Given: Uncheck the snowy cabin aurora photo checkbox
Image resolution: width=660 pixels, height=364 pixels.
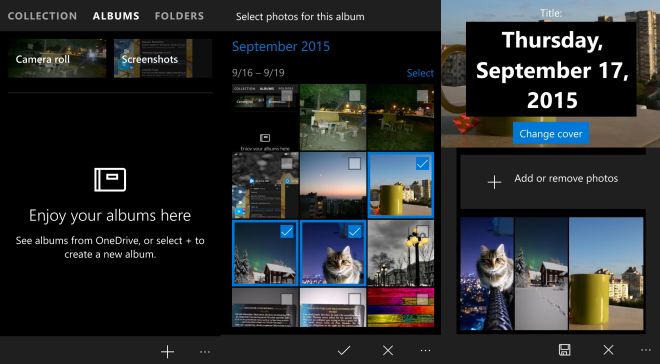Looking at the screenshot, I should point(287,231).
